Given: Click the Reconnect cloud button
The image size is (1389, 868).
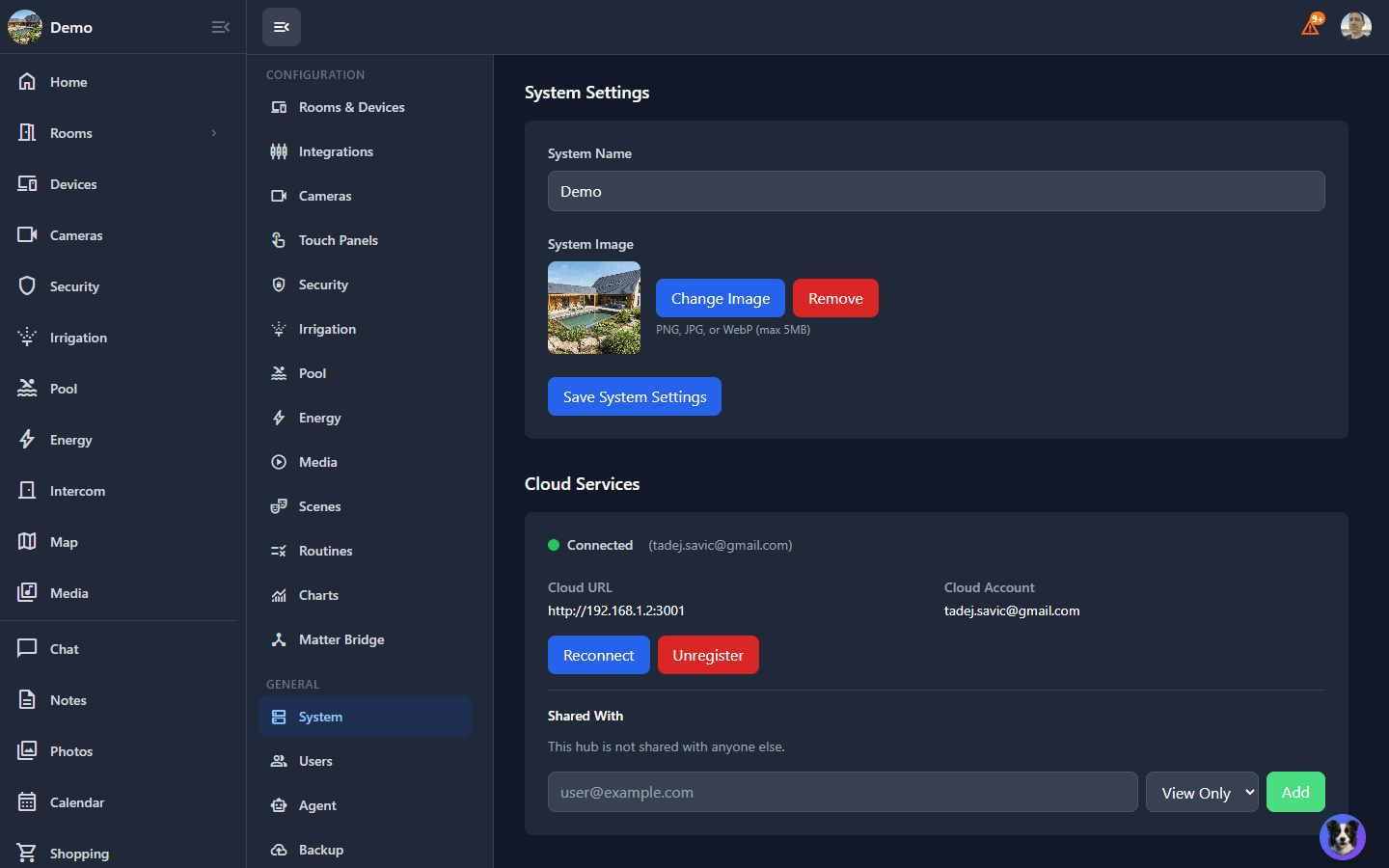Looking at the screenshot, I should tap(598, 655).
